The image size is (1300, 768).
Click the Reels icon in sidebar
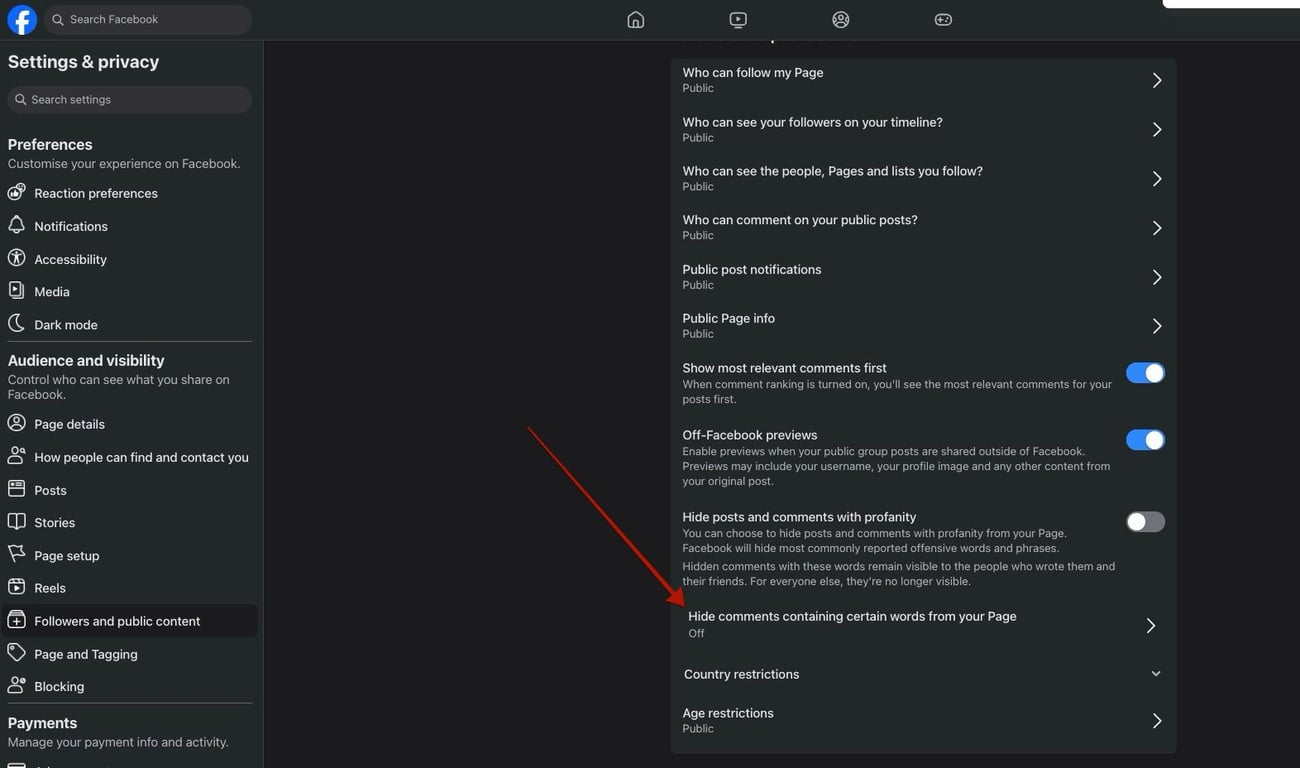17,587
